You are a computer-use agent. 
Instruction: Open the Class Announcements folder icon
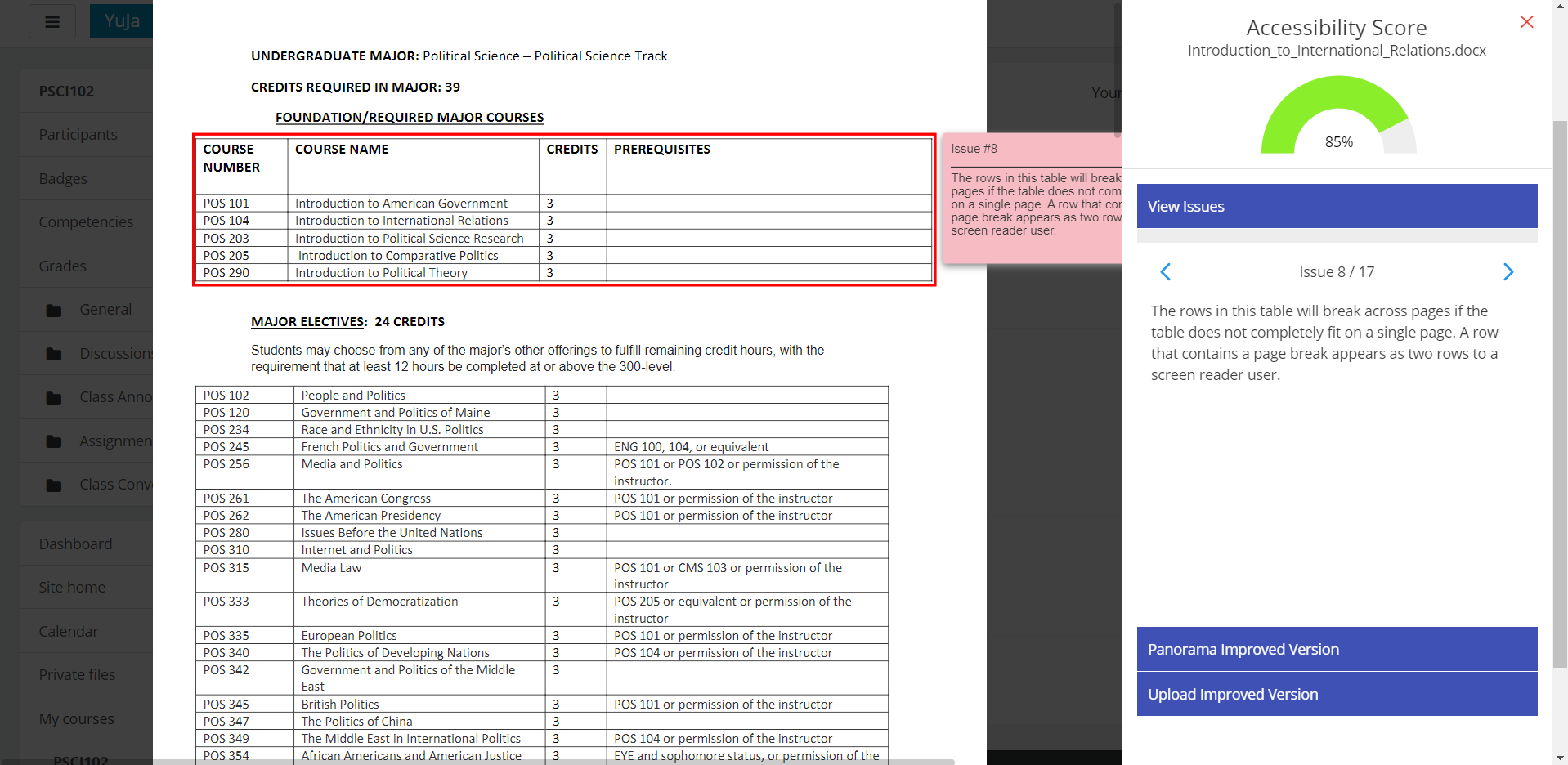click(54, 398)
